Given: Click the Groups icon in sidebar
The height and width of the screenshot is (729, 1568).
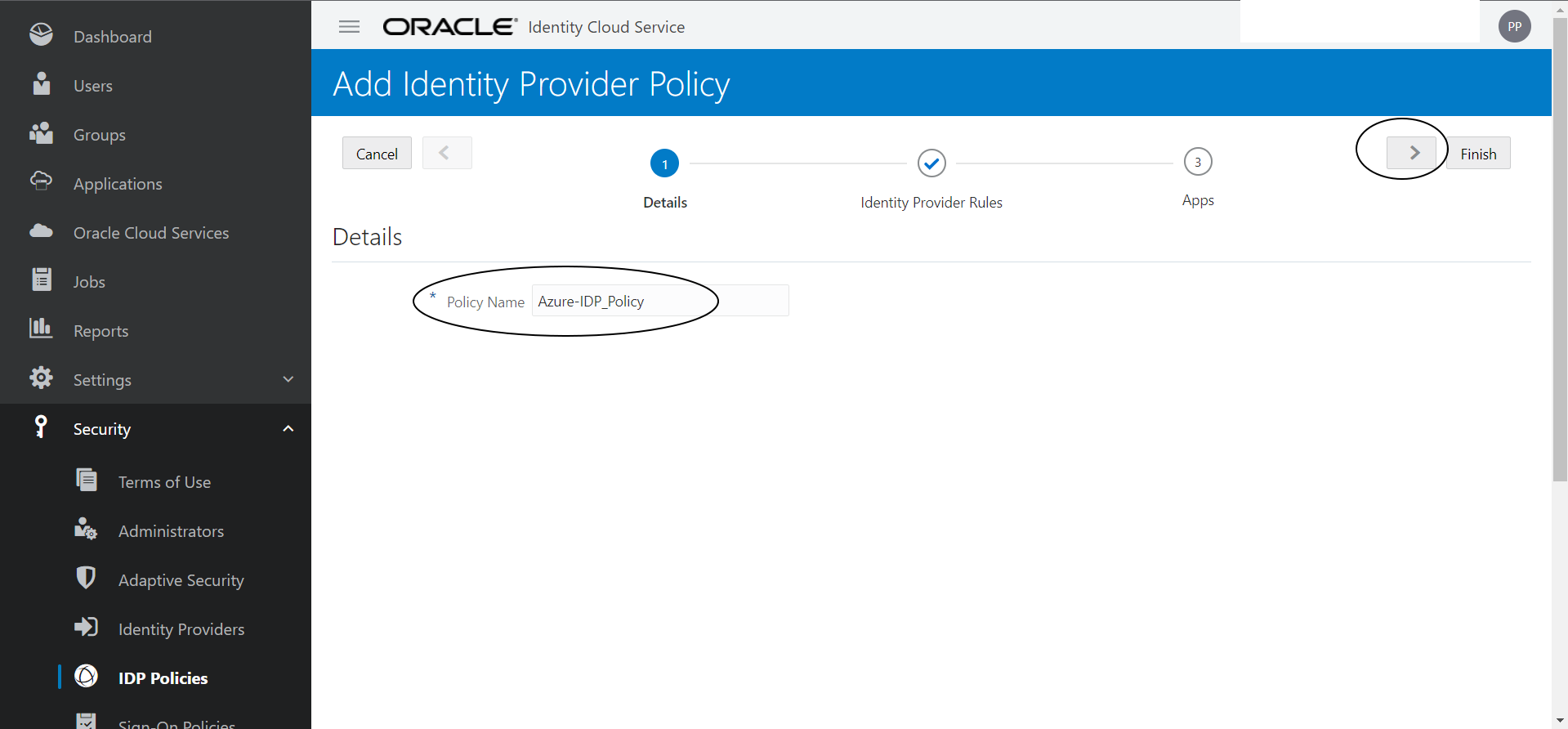Looking at the screenshot, I should coord(41,133).
